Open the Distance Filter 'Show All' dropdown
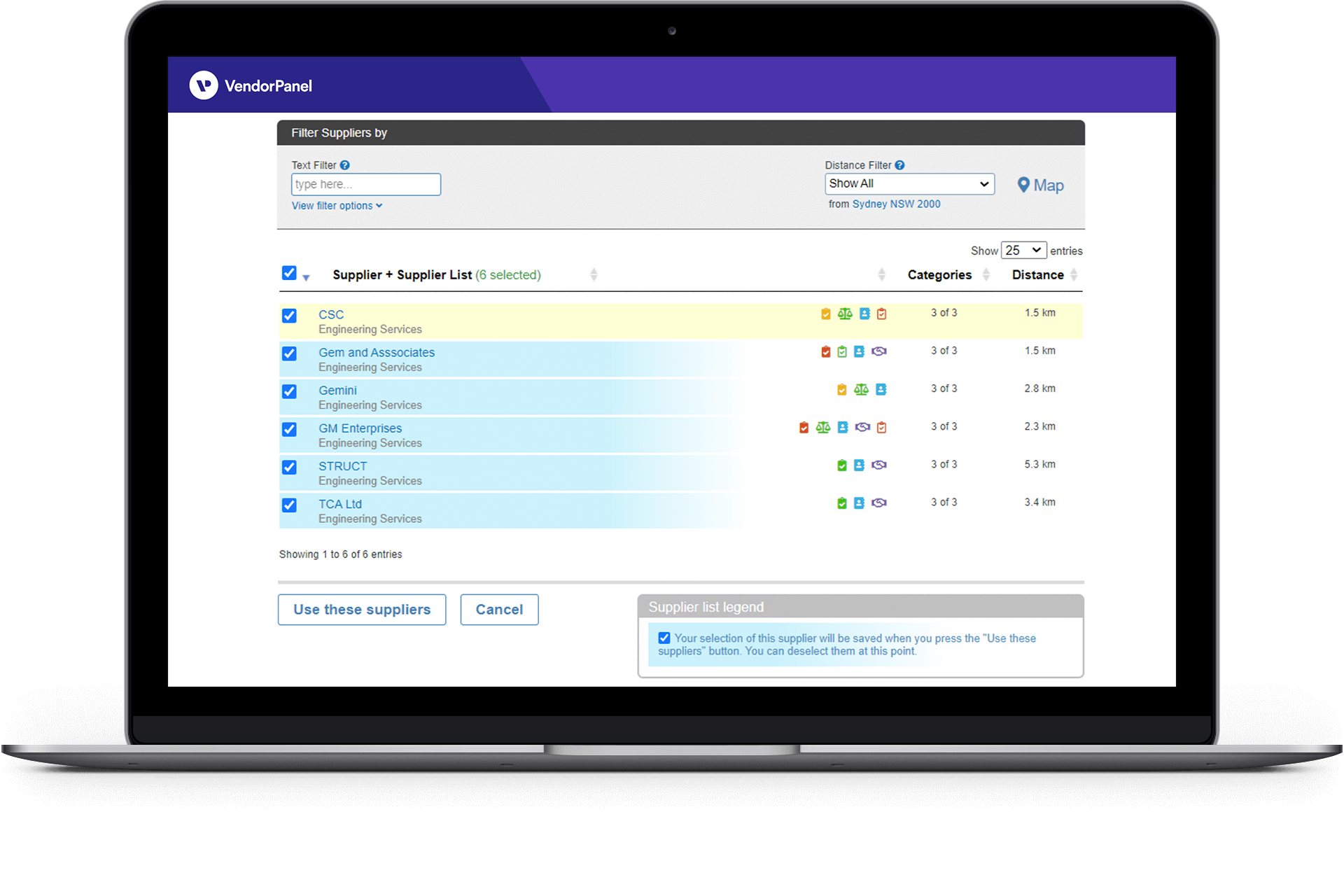The image size is (1344, 896). pos(909,183)
